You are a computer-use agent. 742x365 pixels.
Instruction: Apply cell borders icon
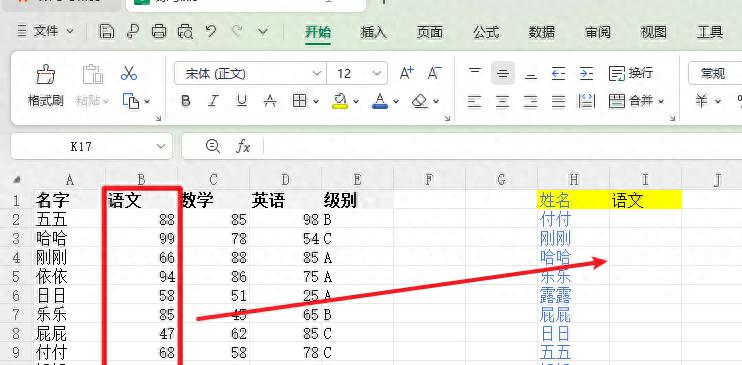tap(300, 101)
